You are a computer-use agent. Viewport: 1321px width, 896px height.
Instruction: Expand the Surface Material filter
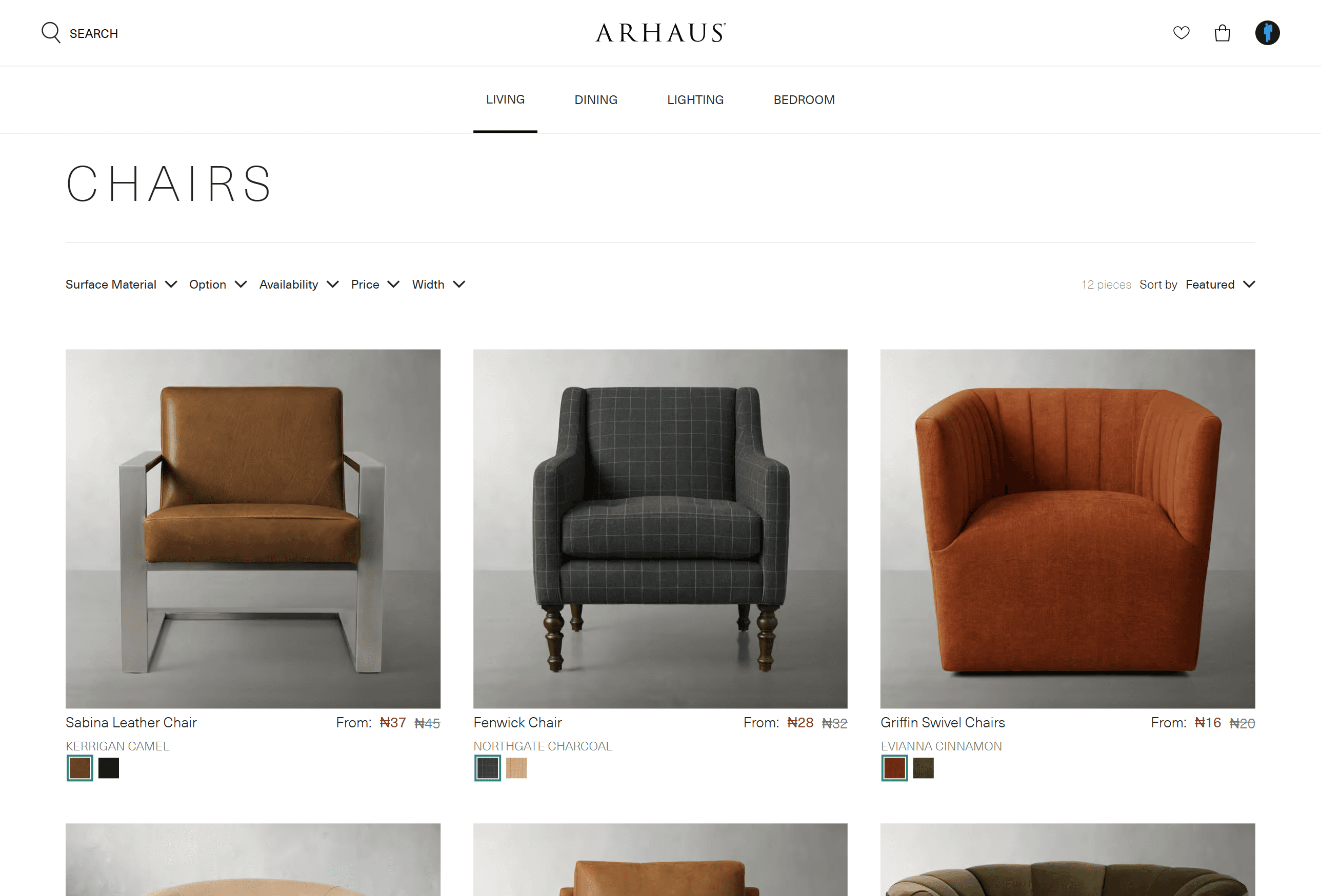point(121,284)
